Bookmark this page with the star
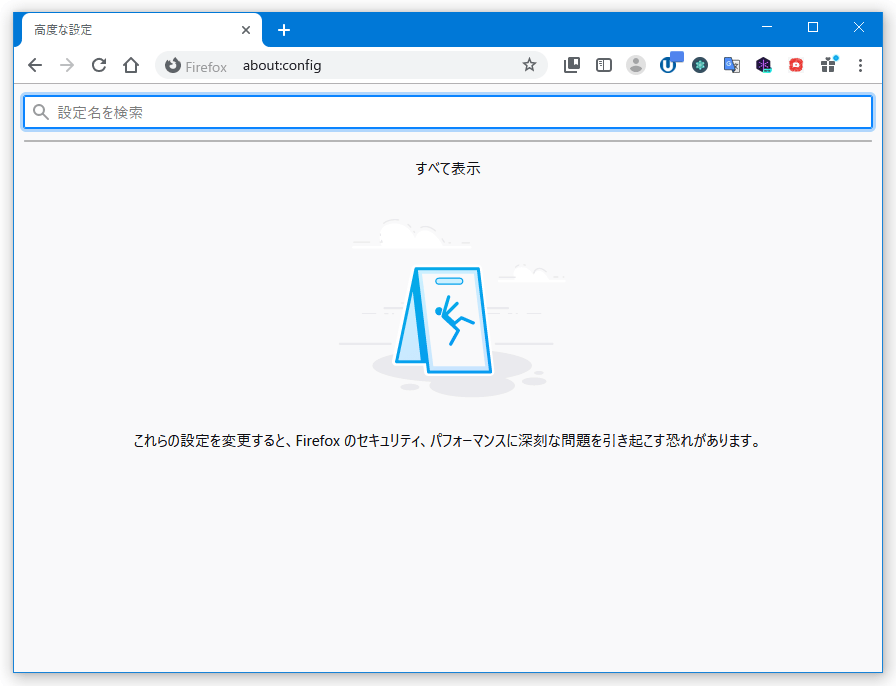Image resolution: width=896 pixels, height=686 pixels. [x=529, y=65]
